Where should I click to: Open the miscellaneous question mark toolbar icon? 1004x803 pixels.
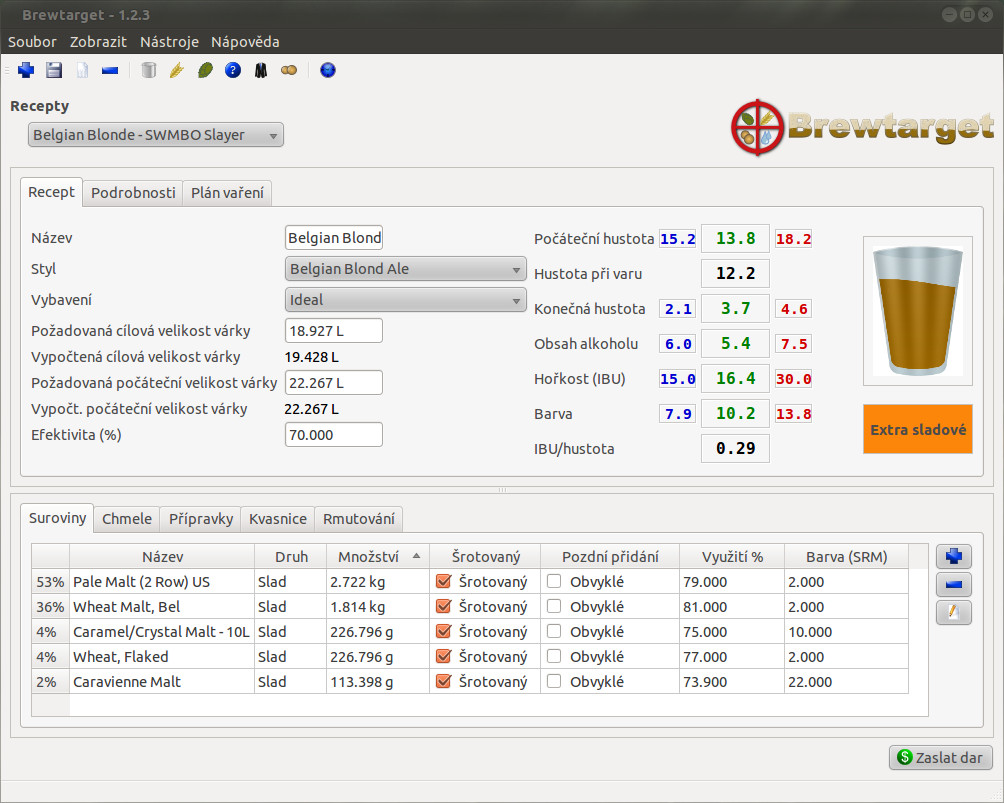[233, 70]
